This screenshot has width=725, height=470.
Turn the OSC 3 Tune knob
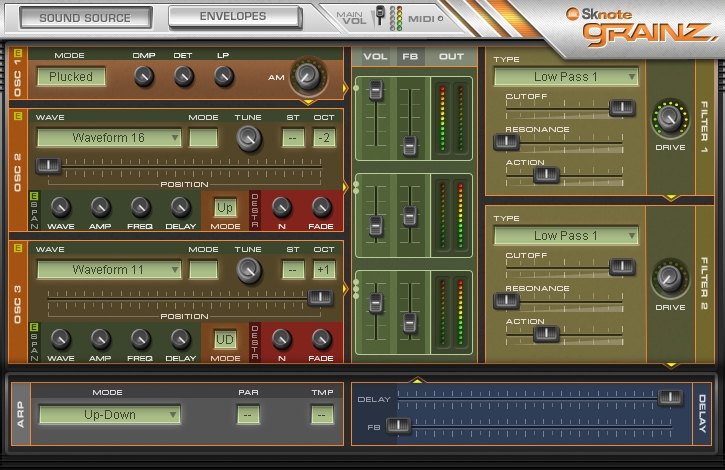pyautogui.click(x=249, y=270)
